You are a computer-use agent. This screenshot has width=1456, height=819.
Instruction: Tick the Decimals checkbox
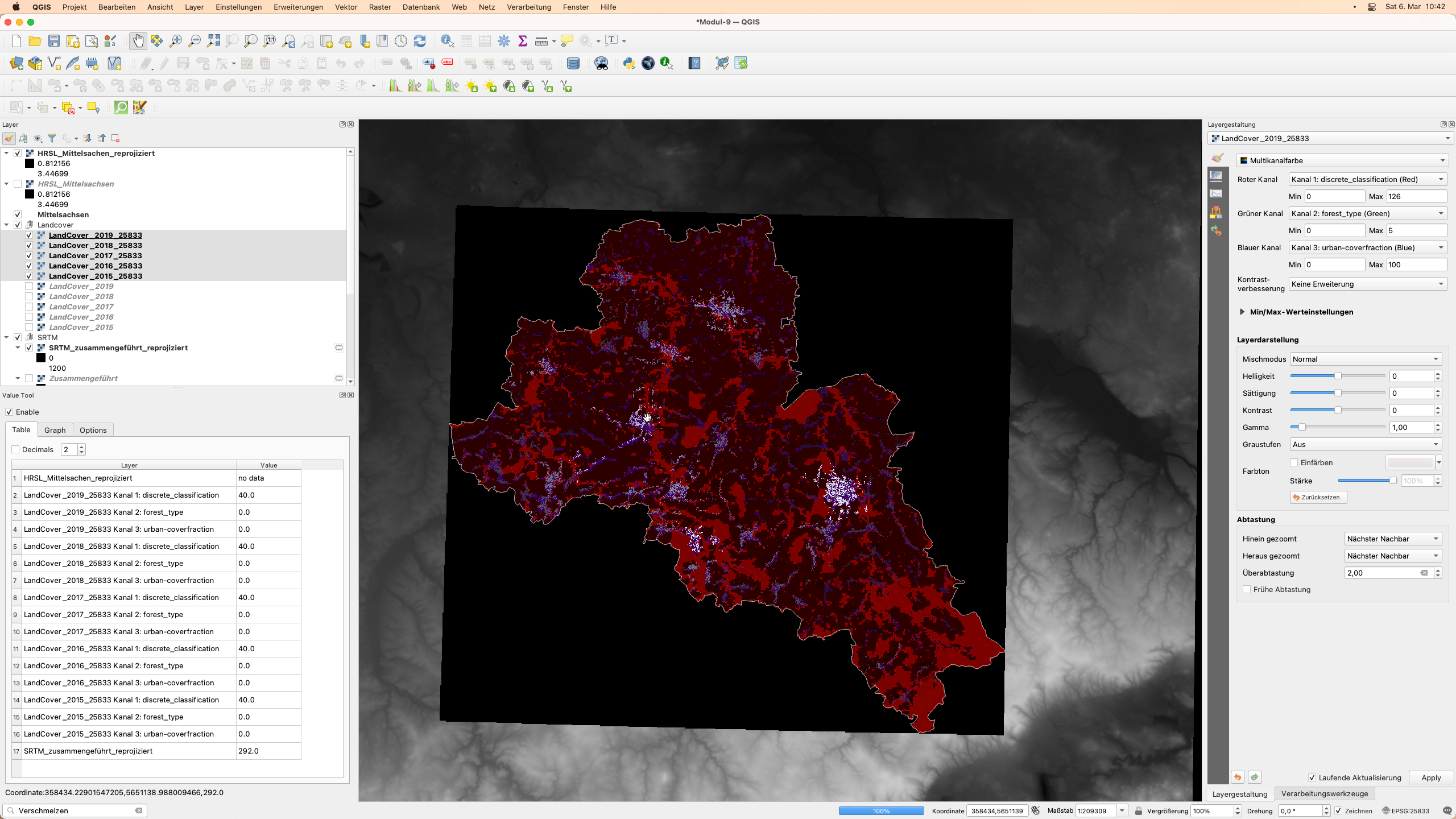(15, 449)
